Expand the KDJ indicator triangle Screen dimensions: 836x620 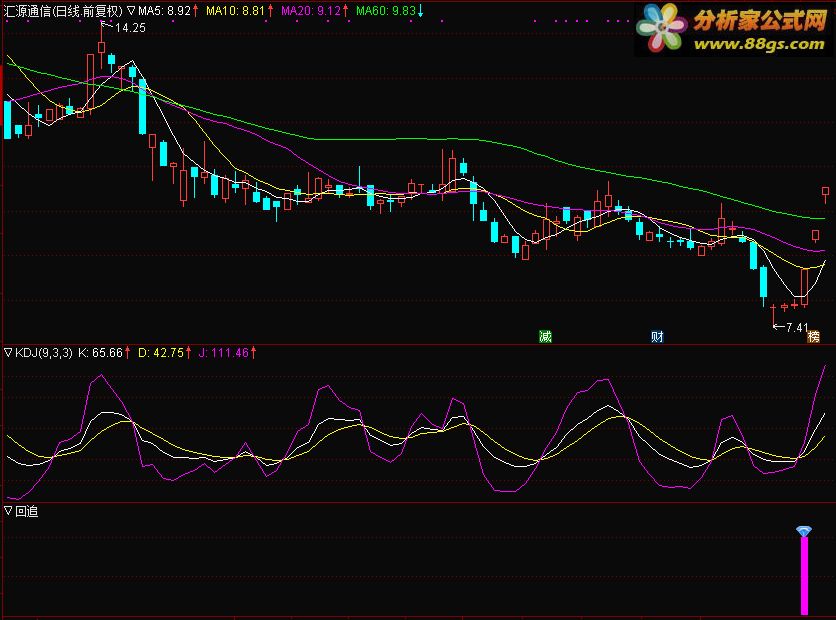8,352
